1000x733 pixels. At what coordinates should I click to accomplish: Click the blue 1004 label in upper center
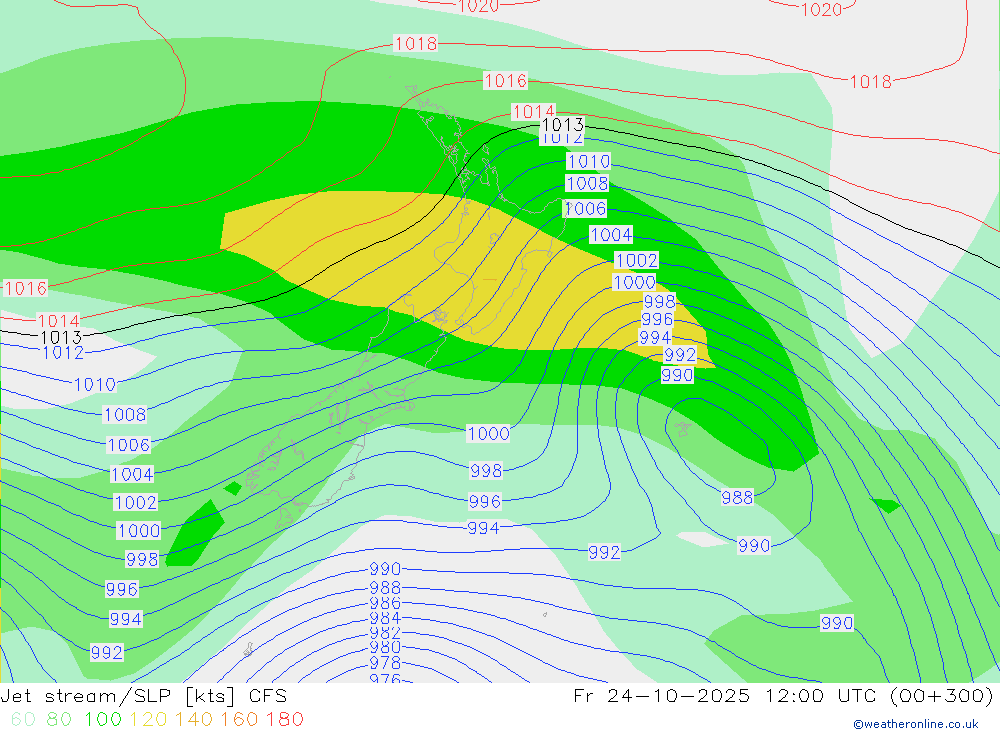point(611,235)
